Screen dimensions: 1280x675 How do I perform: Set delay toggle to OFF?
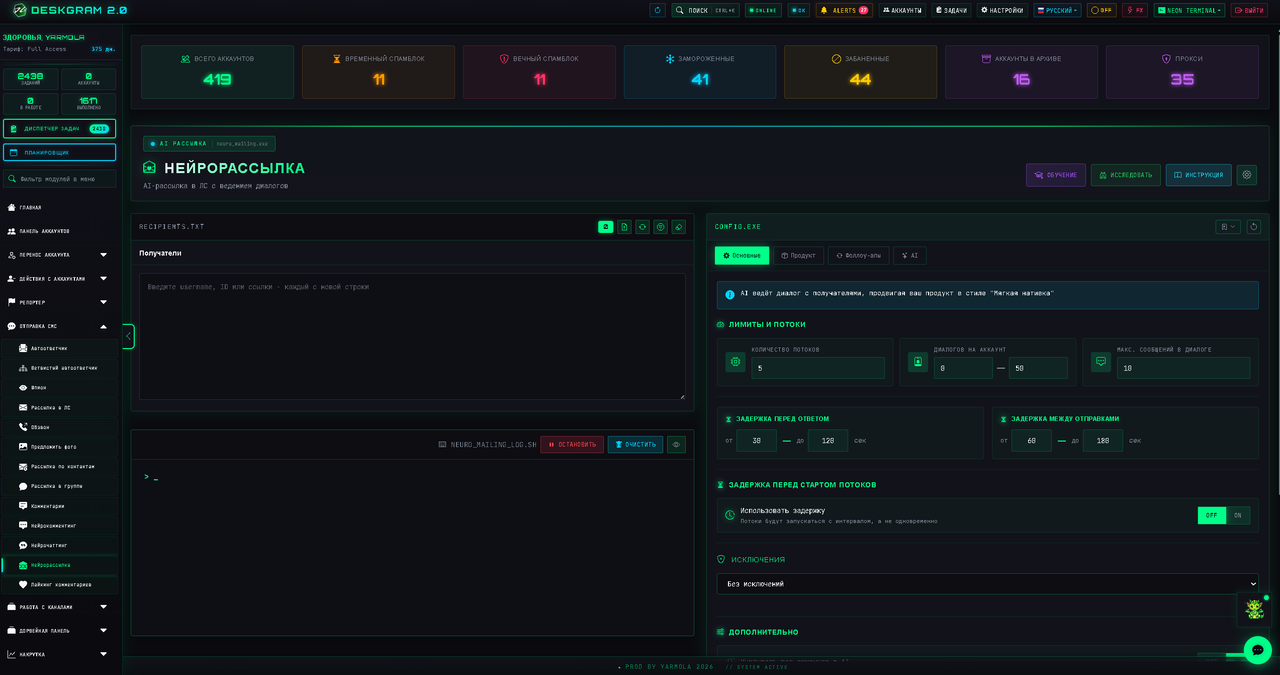tap(1211, 516)
